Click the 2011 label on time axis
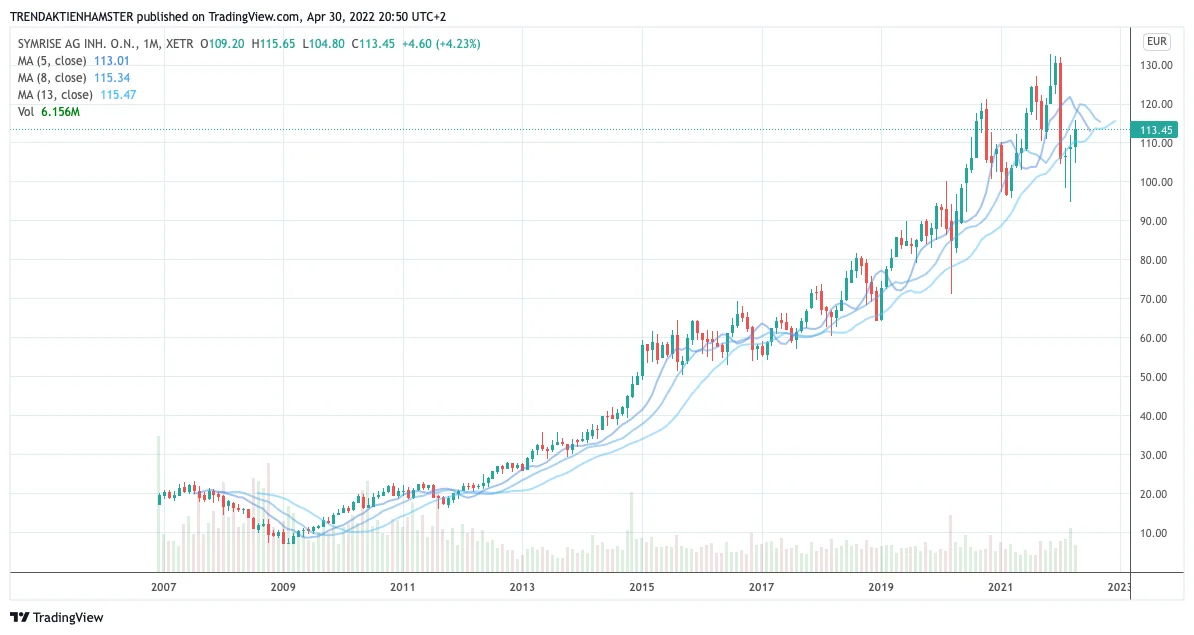Viewport: 1194px width, 635px height. pyautogui.click(x=402, y=587)
